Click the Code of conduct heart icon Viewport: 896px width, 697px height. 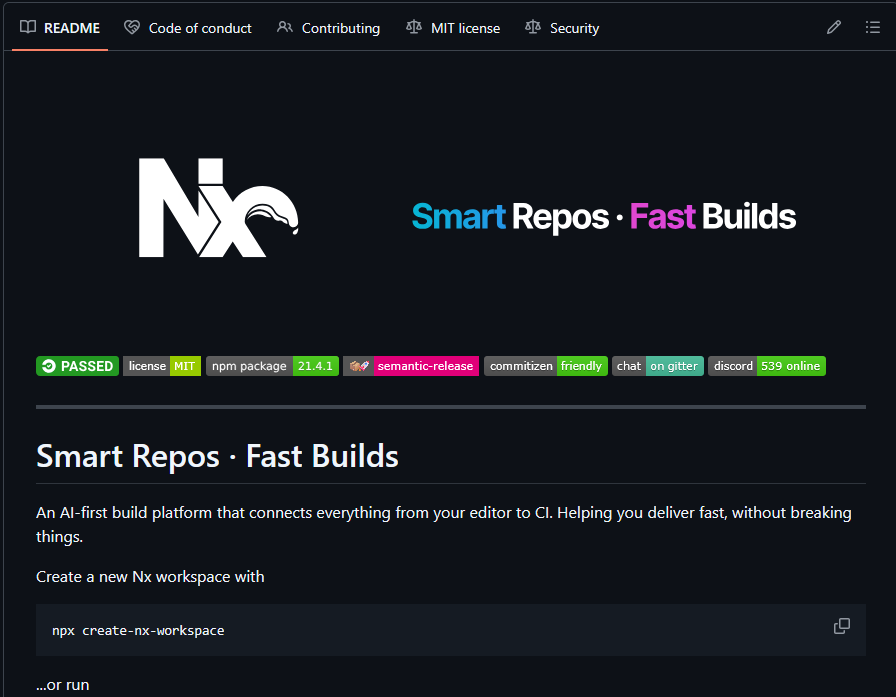click(132, 27)
